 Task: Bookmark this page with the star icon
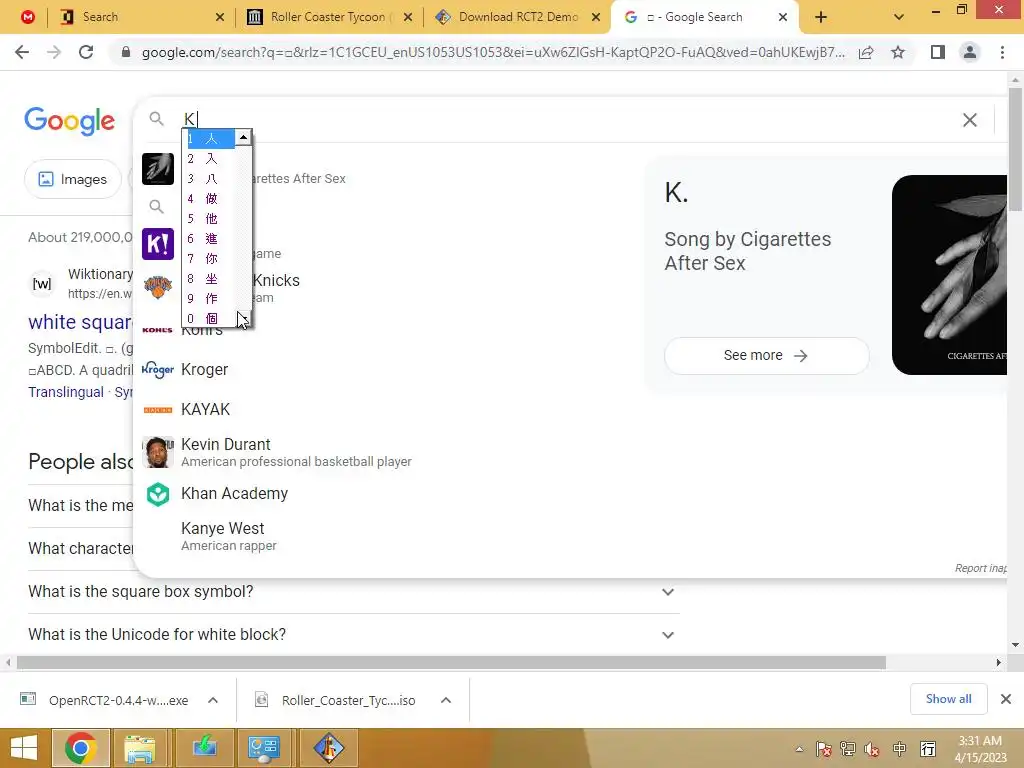(x=898, y=52)
